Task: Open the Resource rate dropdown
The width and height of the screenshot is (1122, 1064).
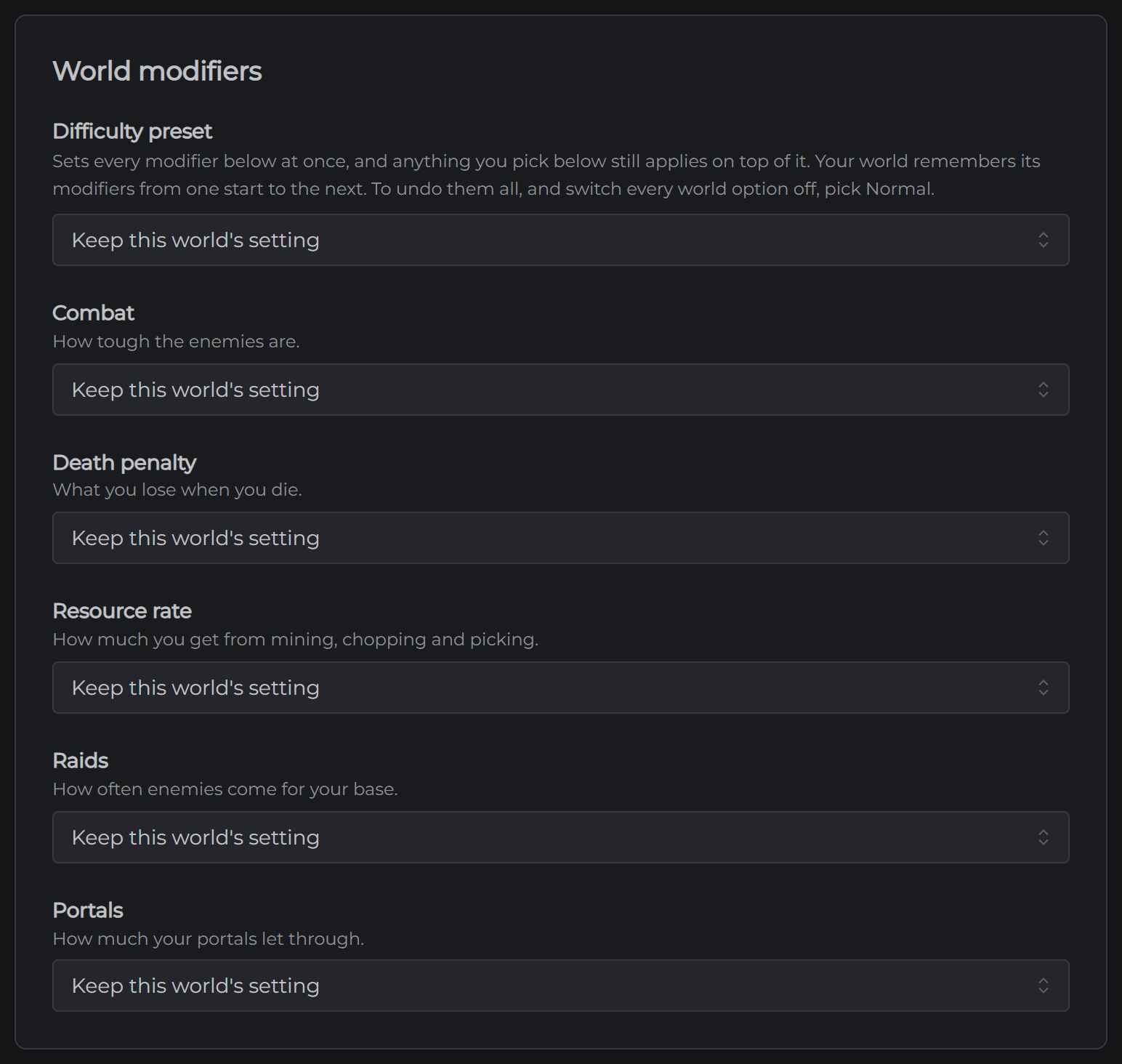Action: coord(560,688)
